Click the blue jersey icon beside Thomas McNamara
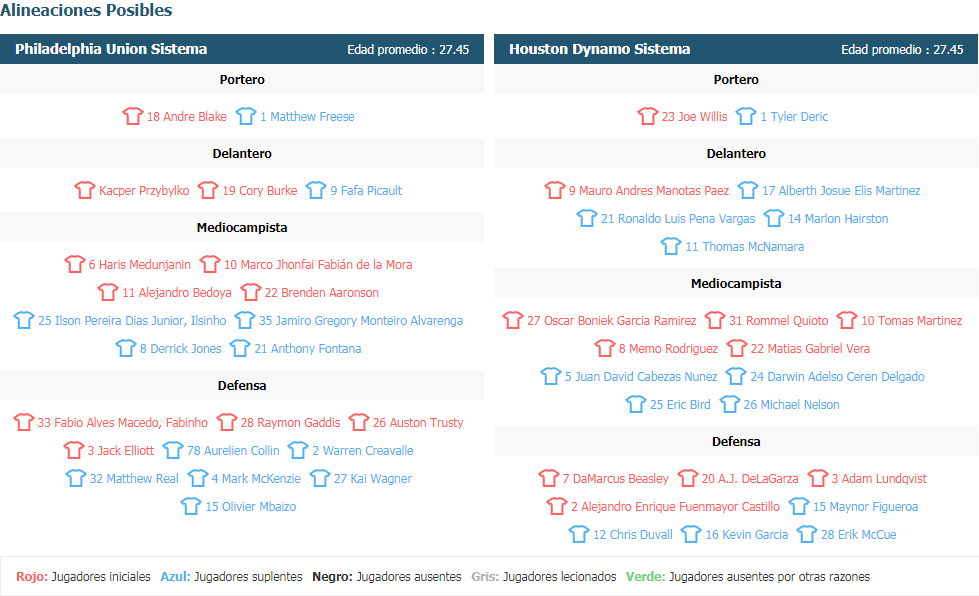The height and width of the screenshot is (596, 979). tap(671, 246)
